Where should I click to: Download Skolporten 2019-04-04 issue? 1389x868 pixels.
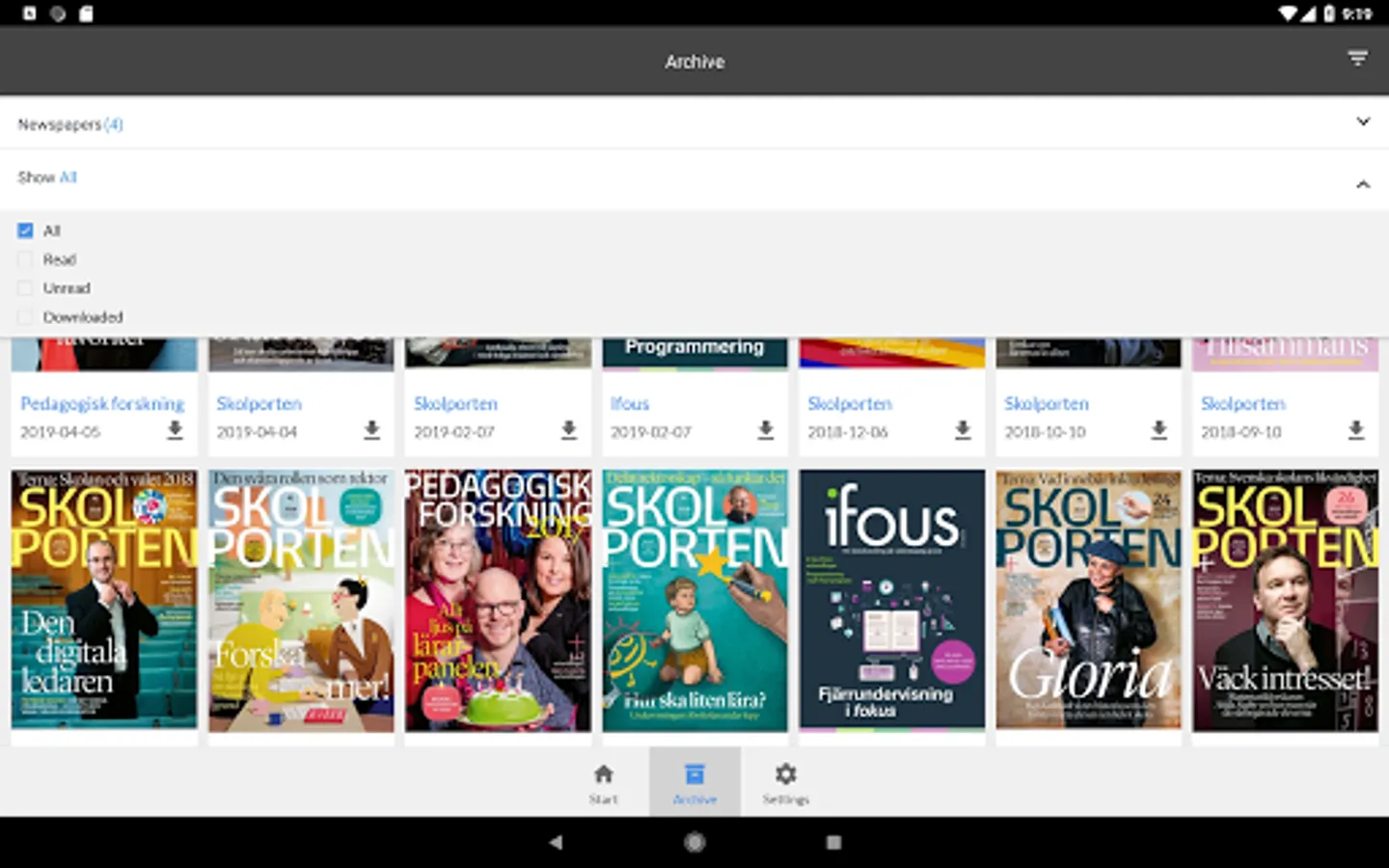point(371,429)
